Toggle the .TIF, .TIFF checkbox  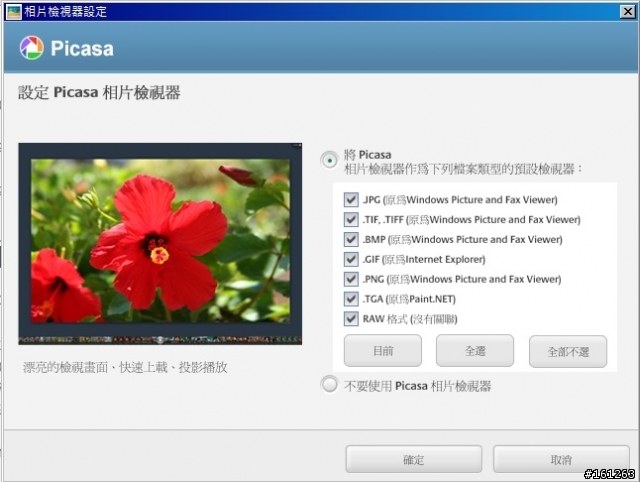click(351, 220)
